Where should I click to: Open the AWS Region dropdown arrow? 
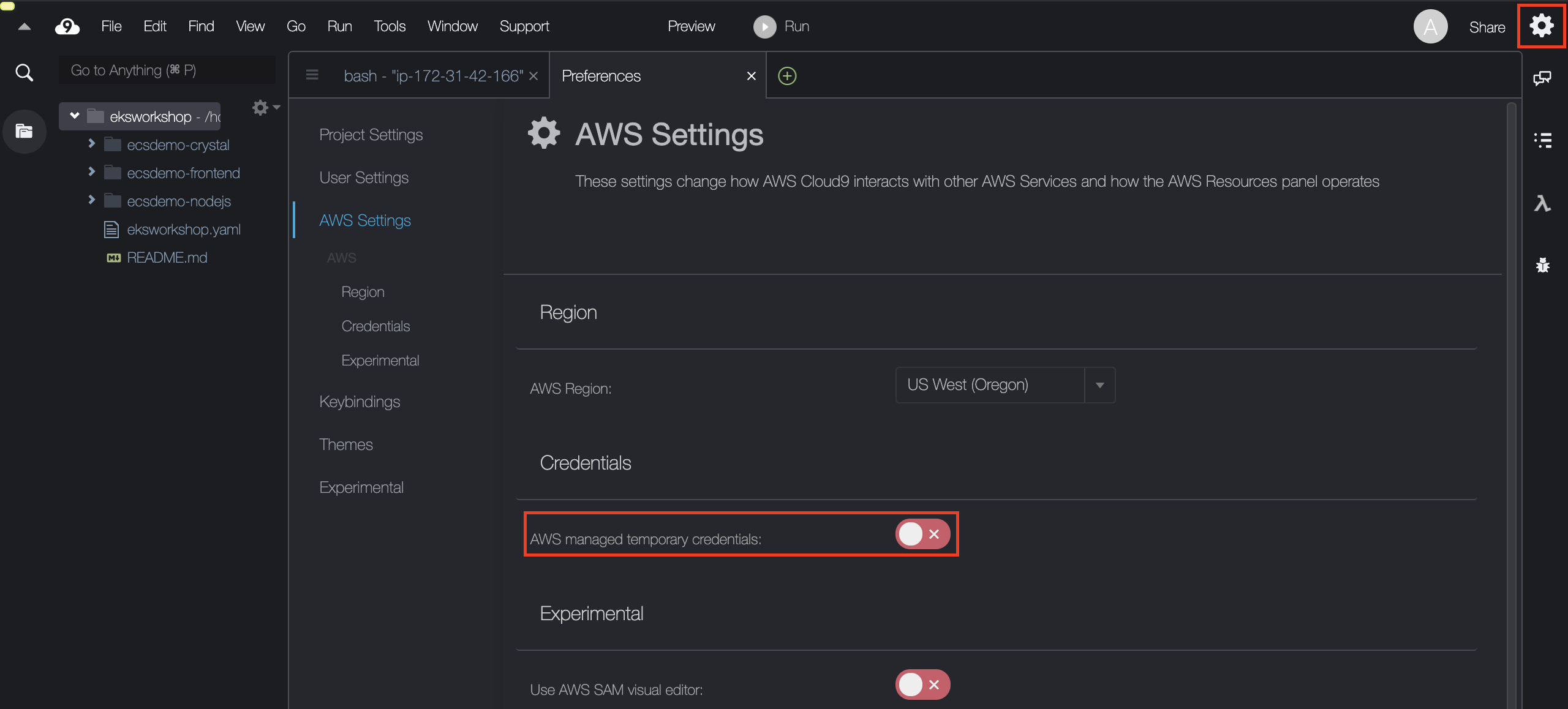point(1099,385)
